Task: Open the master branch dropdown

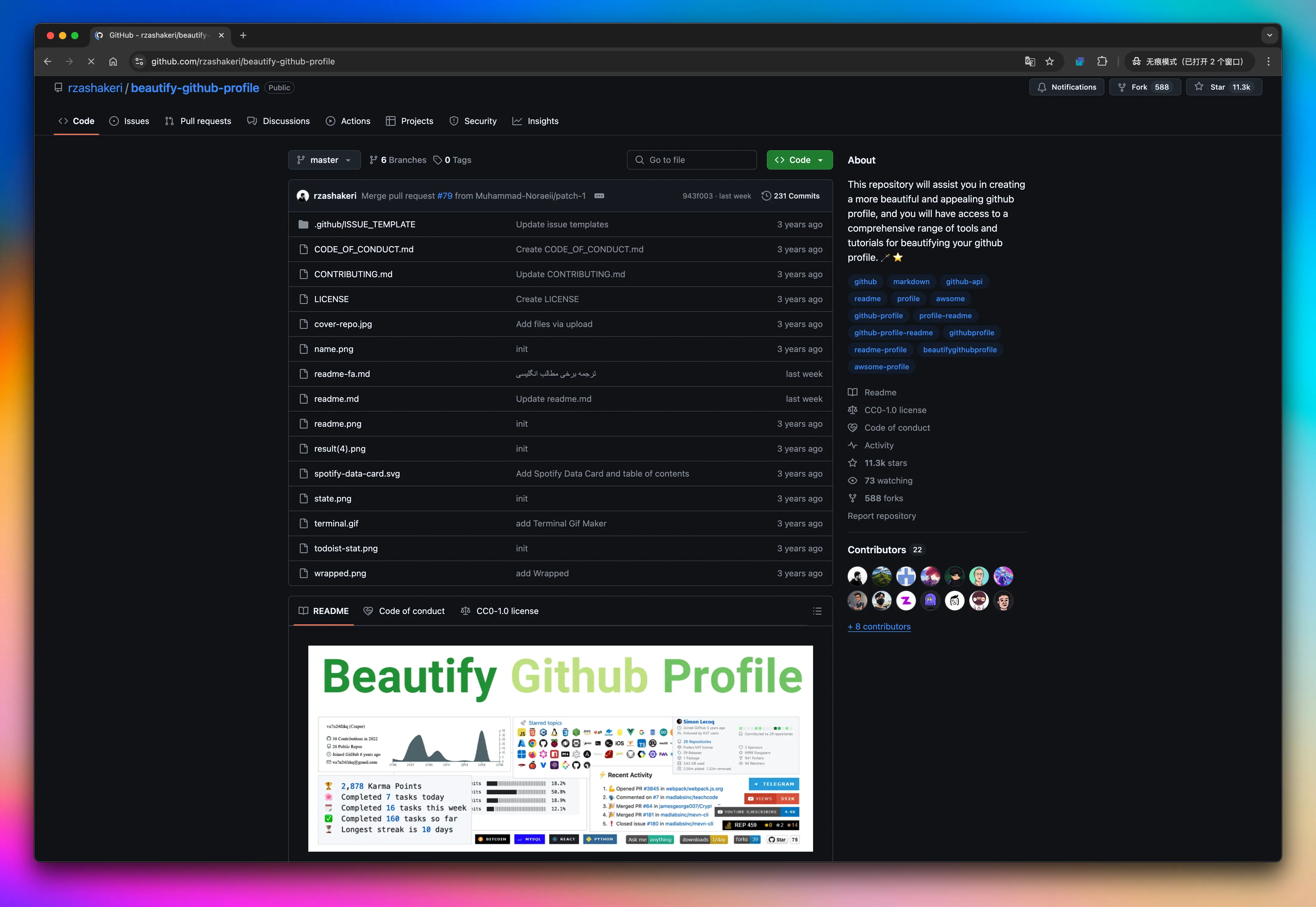Action: [x=324, y=160]
